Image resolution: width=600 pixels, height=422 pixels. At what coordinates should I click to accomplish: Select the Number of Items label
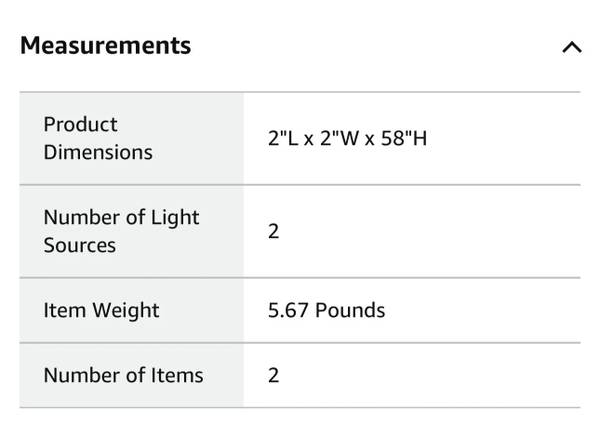tap(123, 375)
